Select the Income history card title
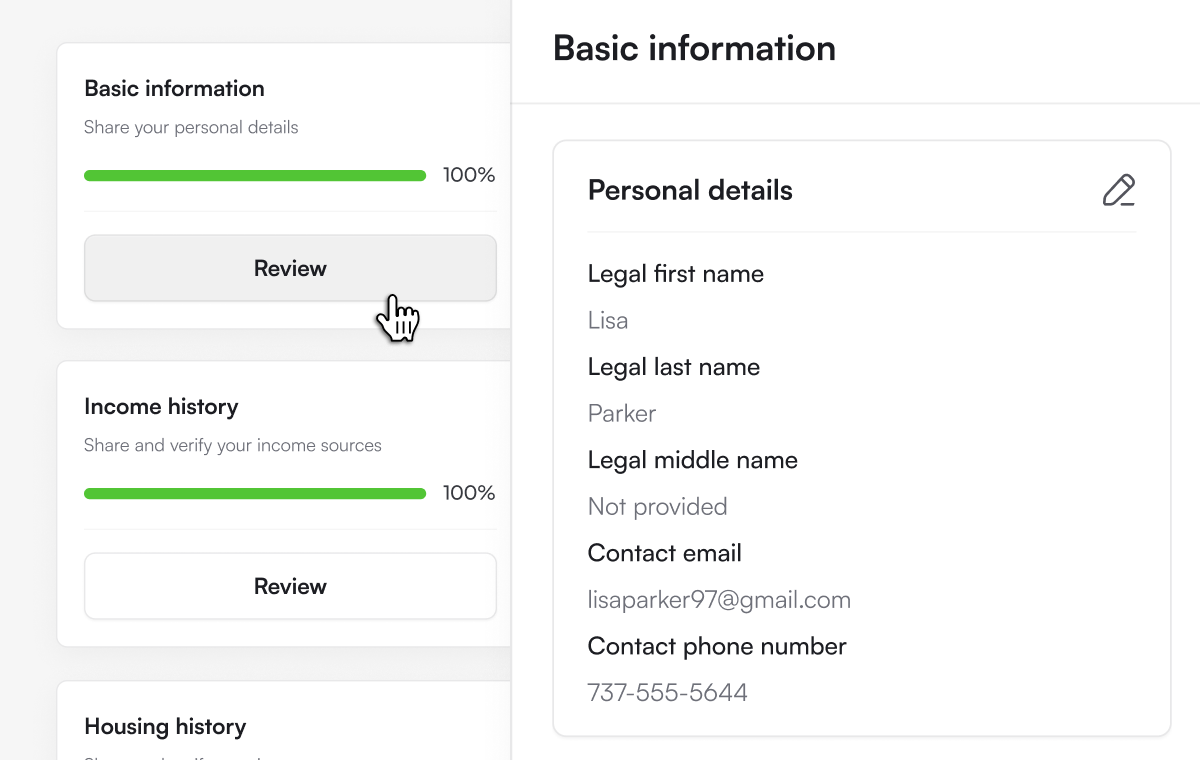Image resolution: width=1200 pixels, height=760 pixels. (x=161, y=407)
